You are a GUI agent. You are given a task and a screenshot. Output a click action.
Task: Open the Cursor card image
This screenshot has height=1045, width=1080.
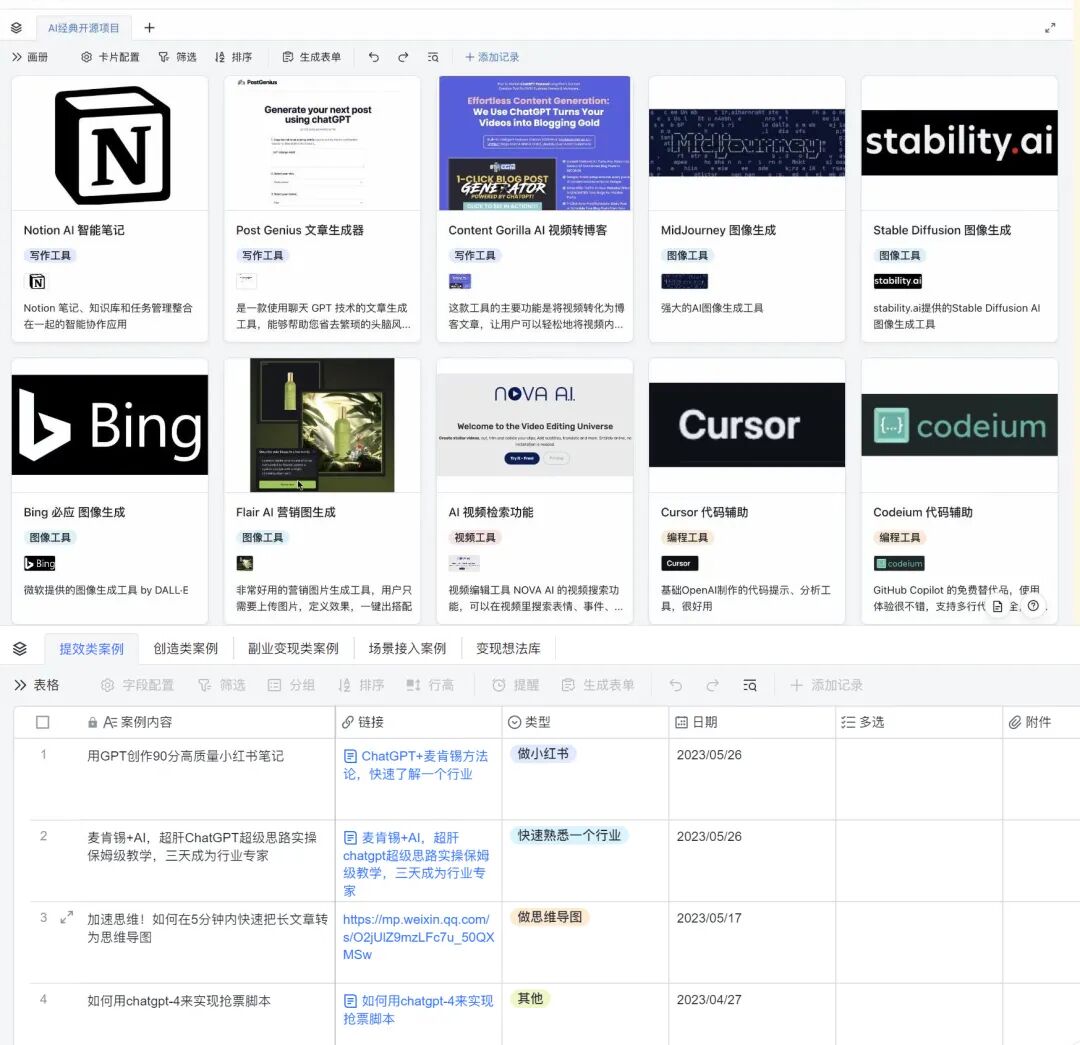[x=747, y=425]
